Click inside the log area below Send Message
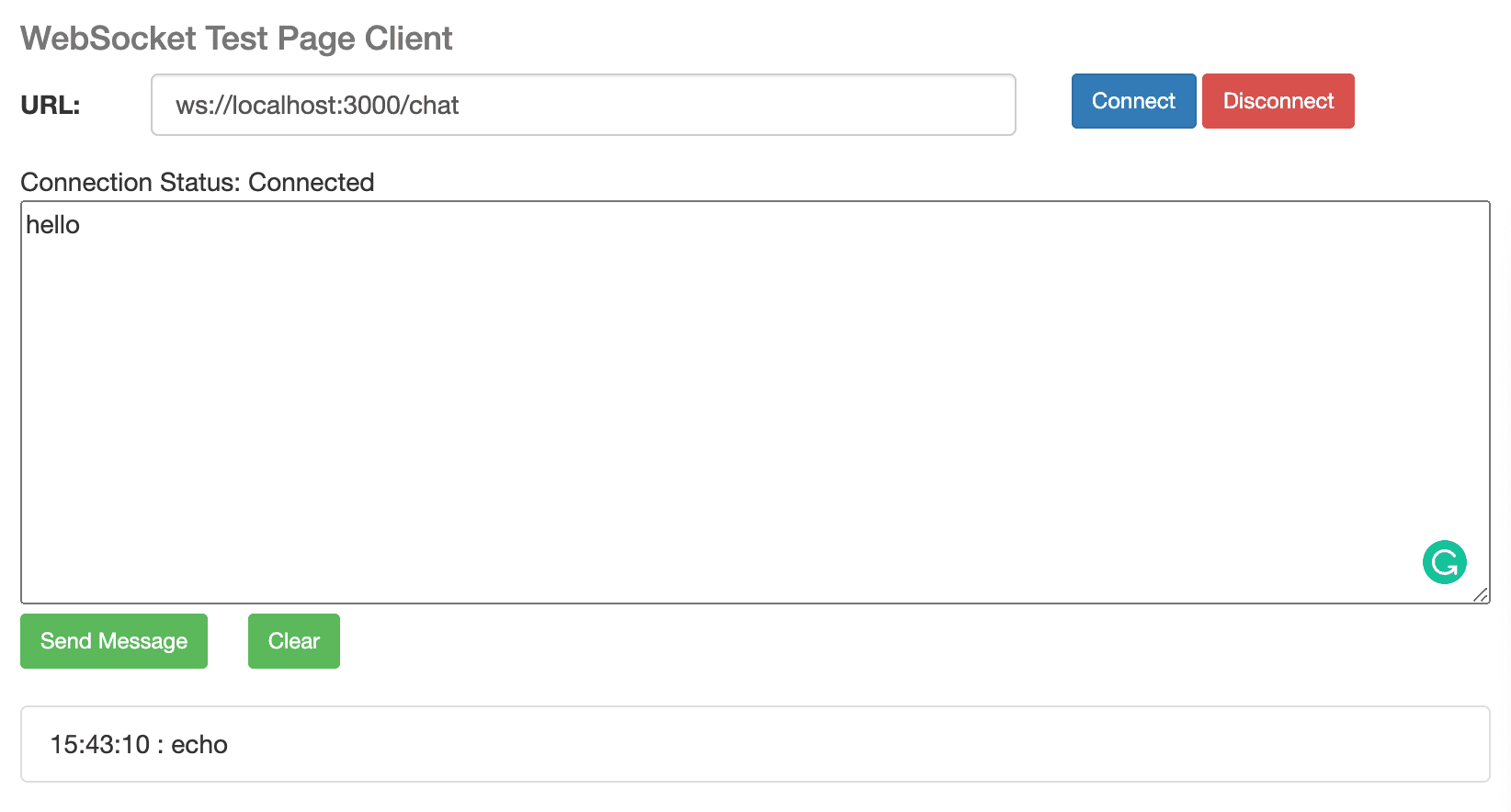 tap(755, 744)
